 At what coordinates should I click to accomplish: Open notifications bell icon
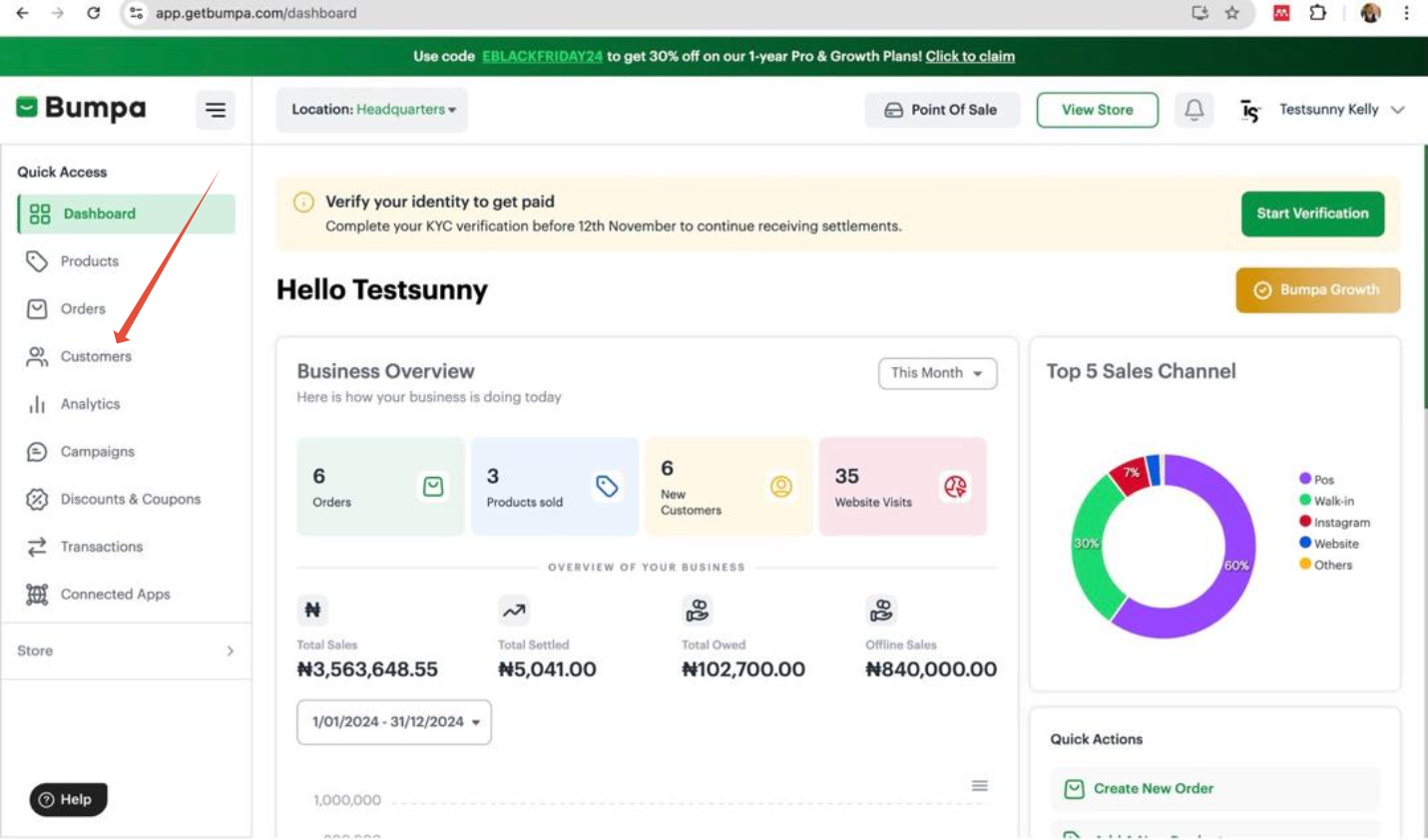pyautogui.click(x=1193, y=109)
